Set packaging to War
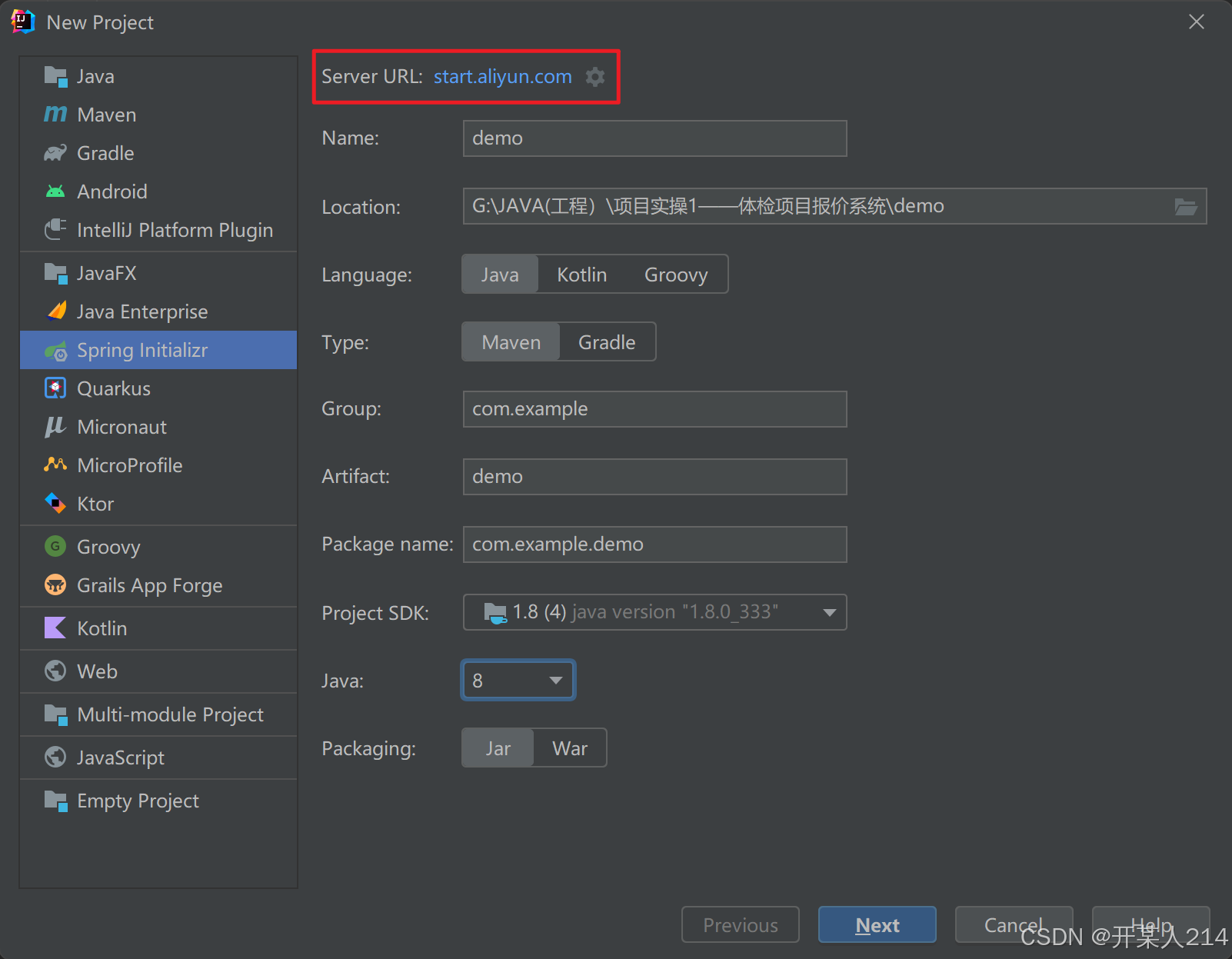The image size is (1232, 959). (570, 748)
